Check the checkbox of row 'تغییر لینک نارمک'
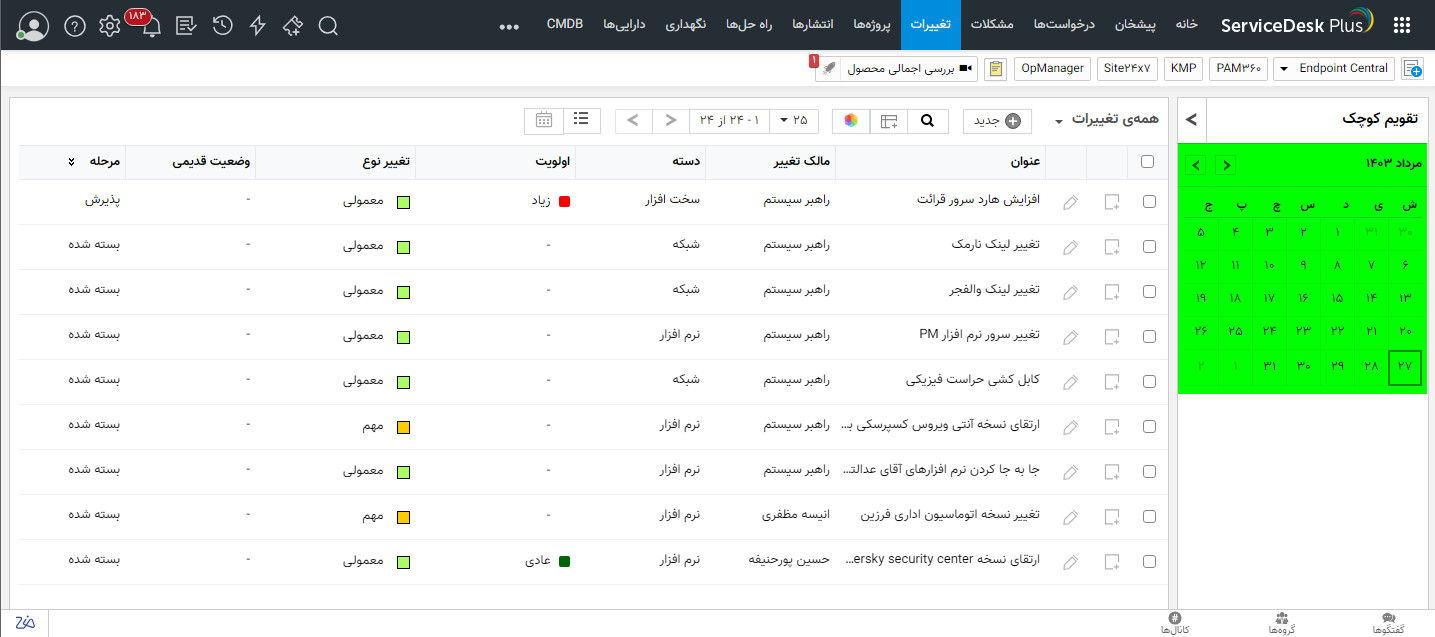Viewport: 1435px width, 637px height. 1149,246
